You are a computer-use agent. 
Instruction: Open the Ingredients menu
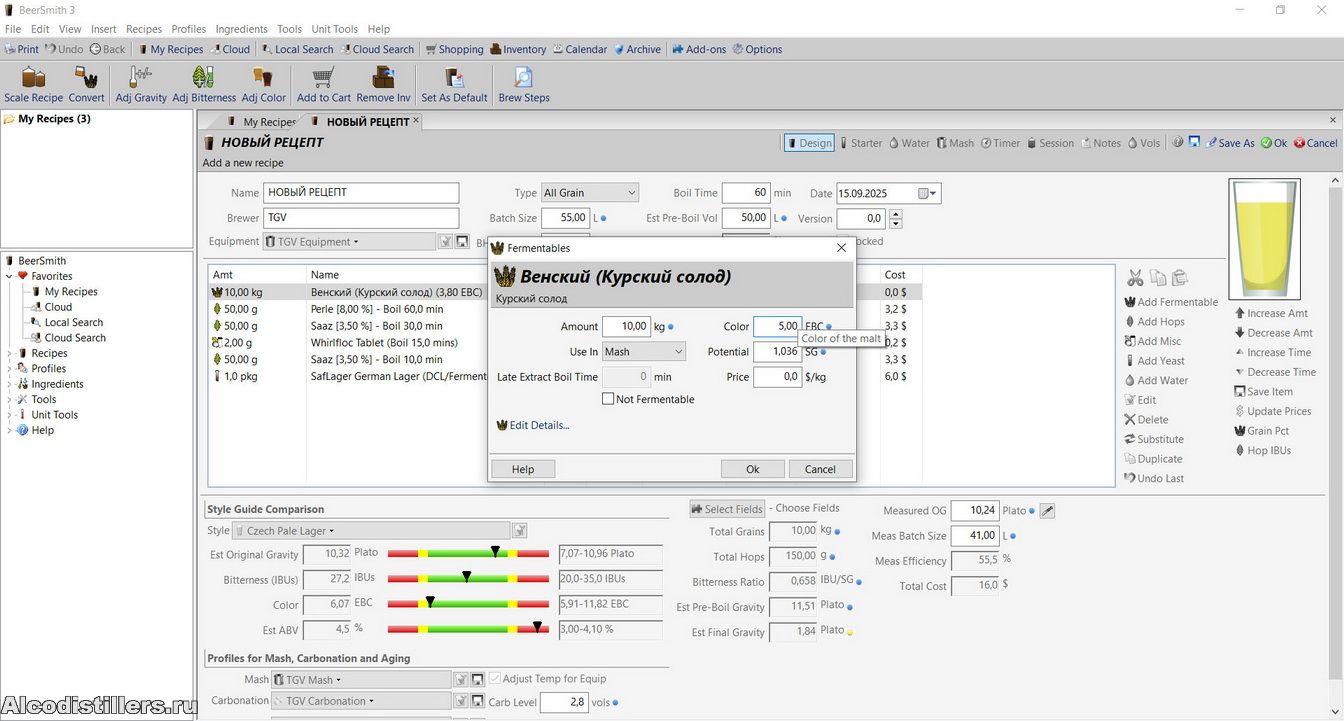[x=241, y=29]
